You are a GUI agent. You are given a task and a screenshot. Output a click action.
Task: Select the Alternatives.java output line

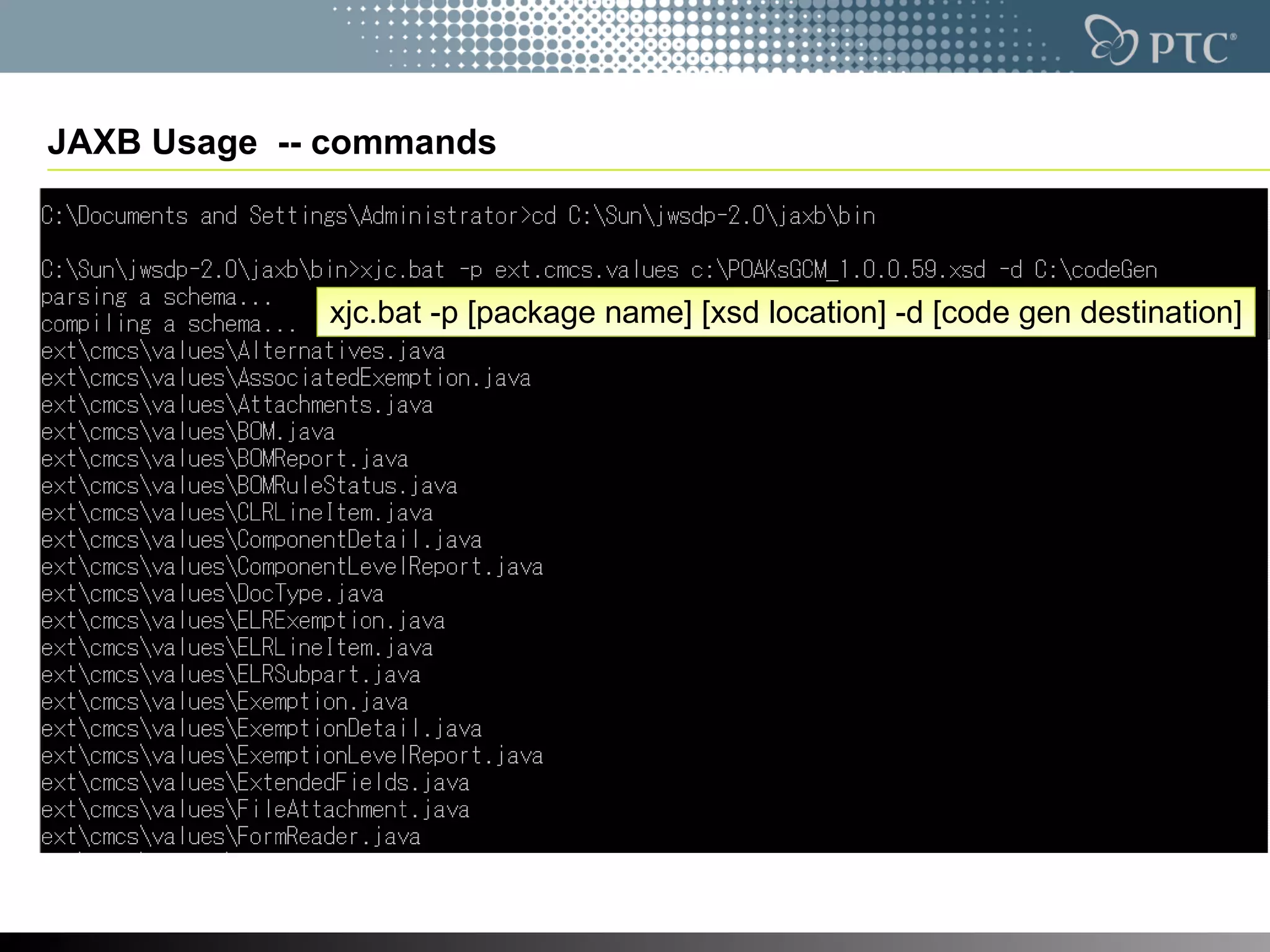point(243,351)
